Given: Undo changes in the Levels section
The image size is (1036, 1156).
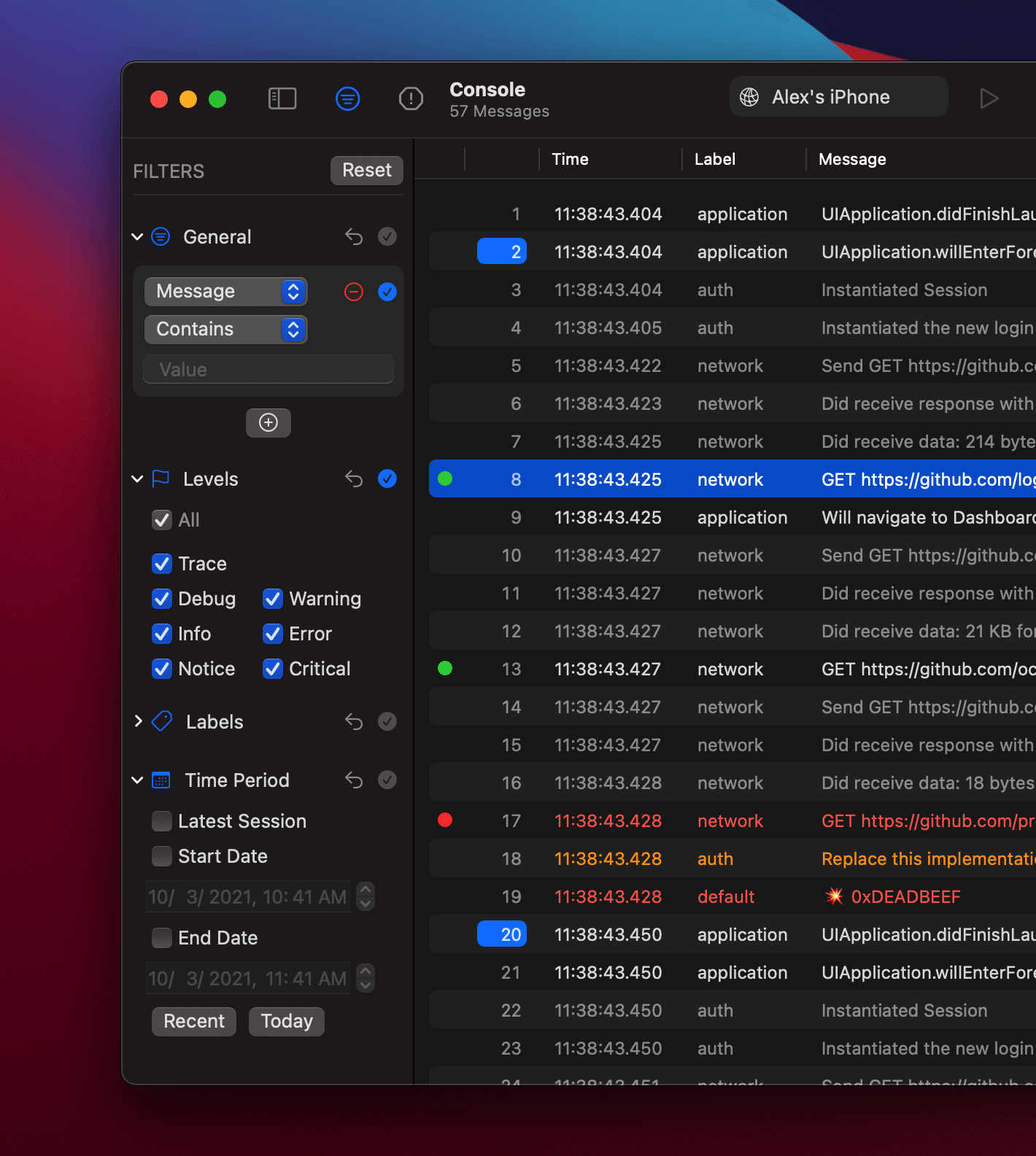Looking at the screenshot, I should click(x=354, y=479).
